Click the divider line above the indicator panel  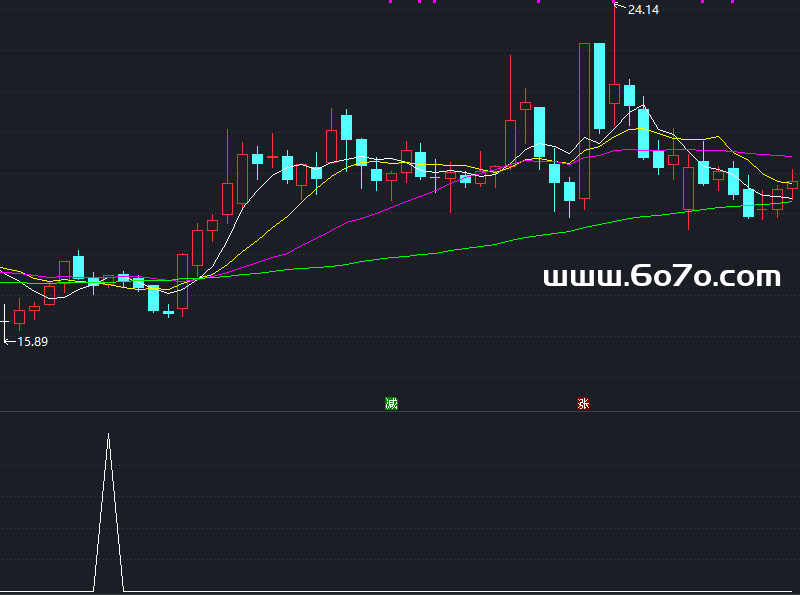click(x=400, y=411)
